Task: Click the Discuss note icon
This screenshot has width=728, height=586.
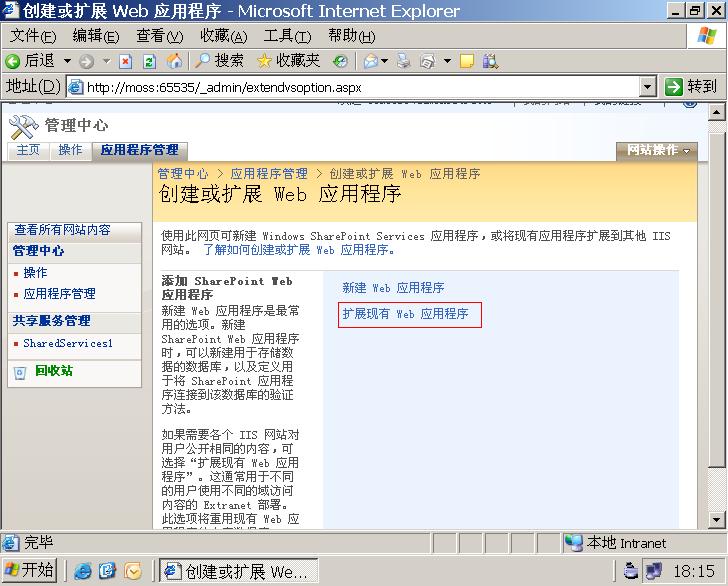Action: click(x=467, y=61)
